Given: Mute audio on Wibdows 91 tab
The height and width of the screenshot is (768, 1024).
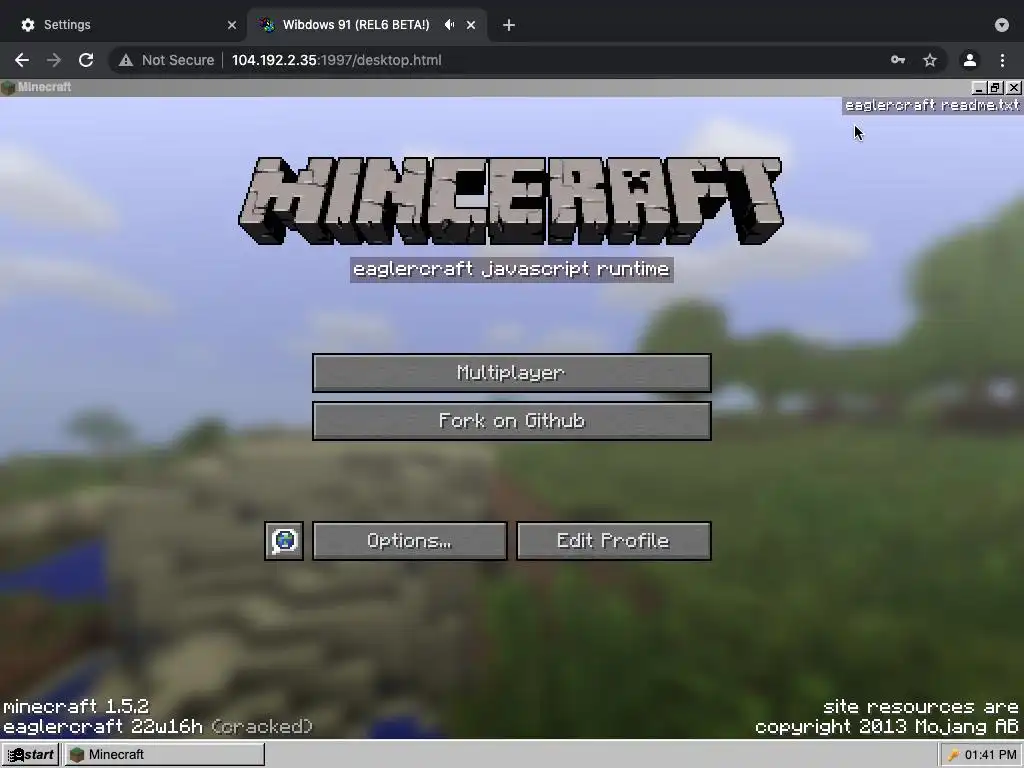Looking at the screenshot, I should pyautogui.click(x=449, y=25).
